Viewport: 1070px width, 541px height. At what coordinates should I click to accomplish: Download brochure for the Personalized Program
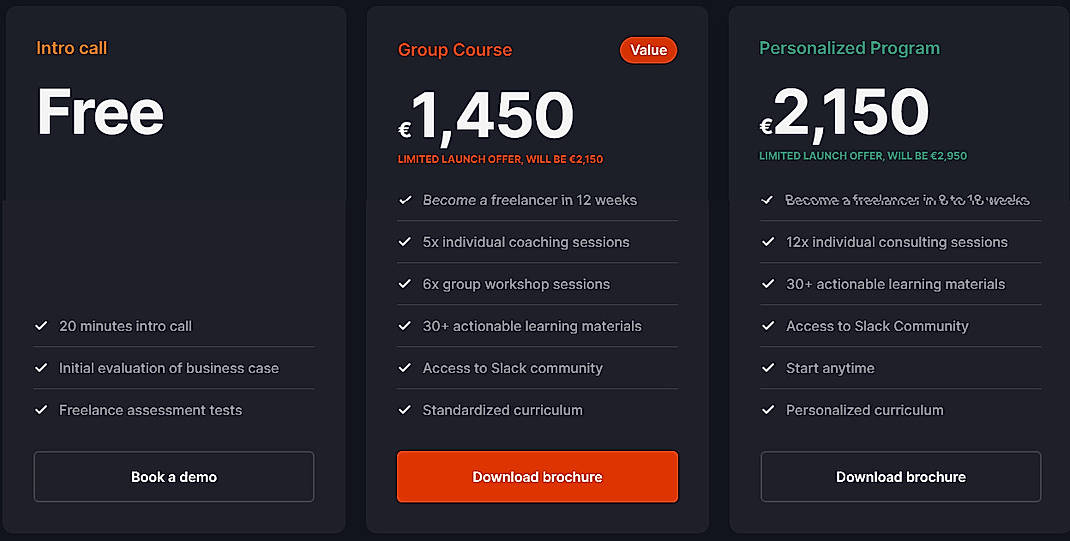coord(901,477)
